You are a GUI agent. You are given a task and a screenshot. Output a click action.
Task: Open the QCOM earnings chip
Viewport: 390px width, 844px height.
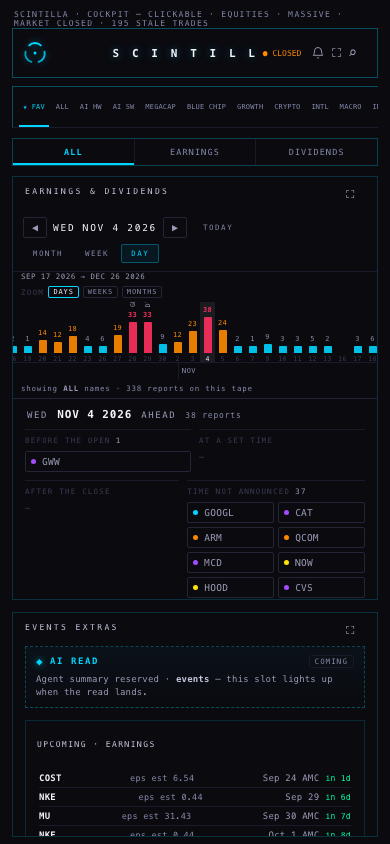pos(321,538)
